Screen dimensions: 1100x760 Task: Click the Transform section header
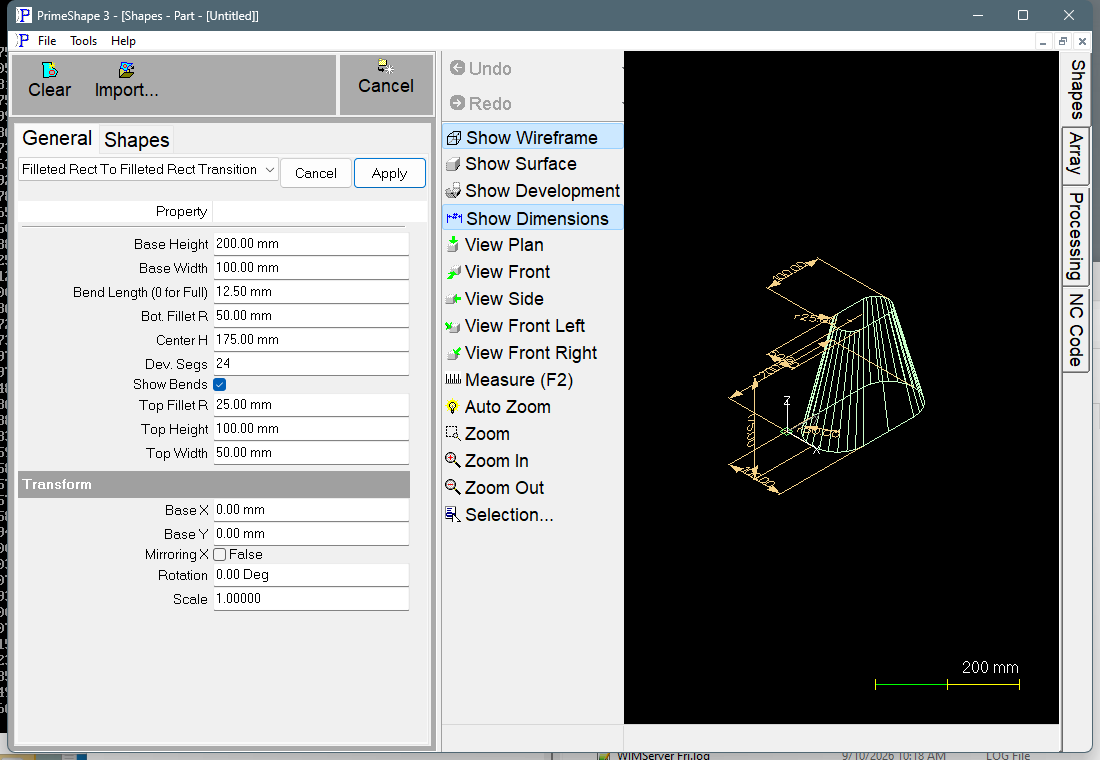(x=214, y=484)
